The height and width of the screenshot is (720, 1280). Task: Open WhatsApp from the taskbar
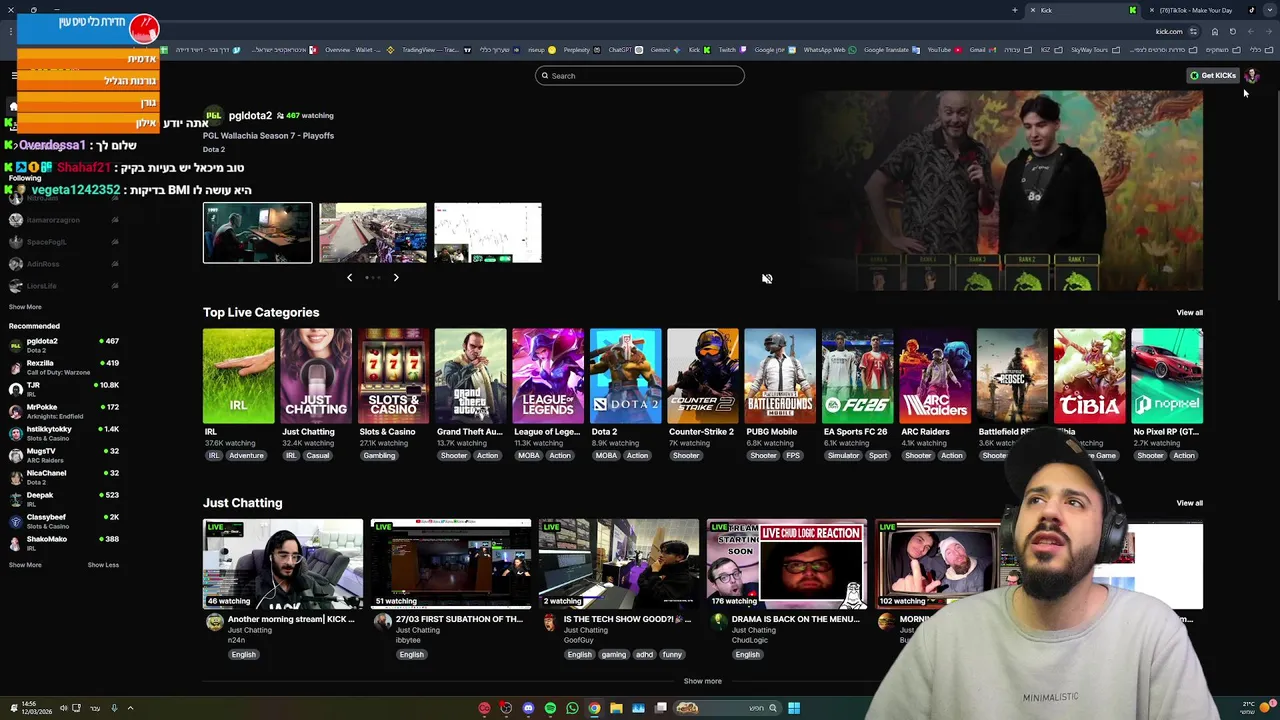click(572, 708)
